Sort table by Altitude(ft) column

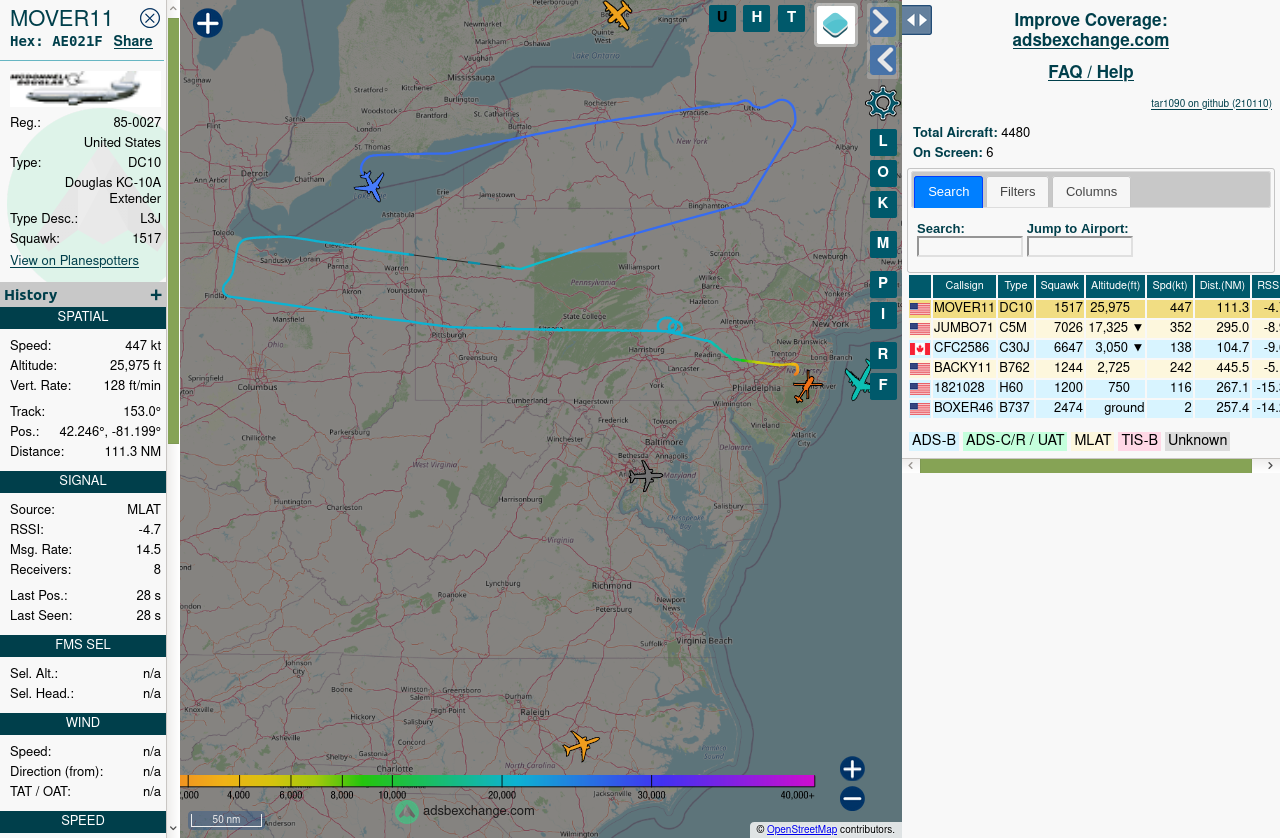click(x=1116, y=286)
